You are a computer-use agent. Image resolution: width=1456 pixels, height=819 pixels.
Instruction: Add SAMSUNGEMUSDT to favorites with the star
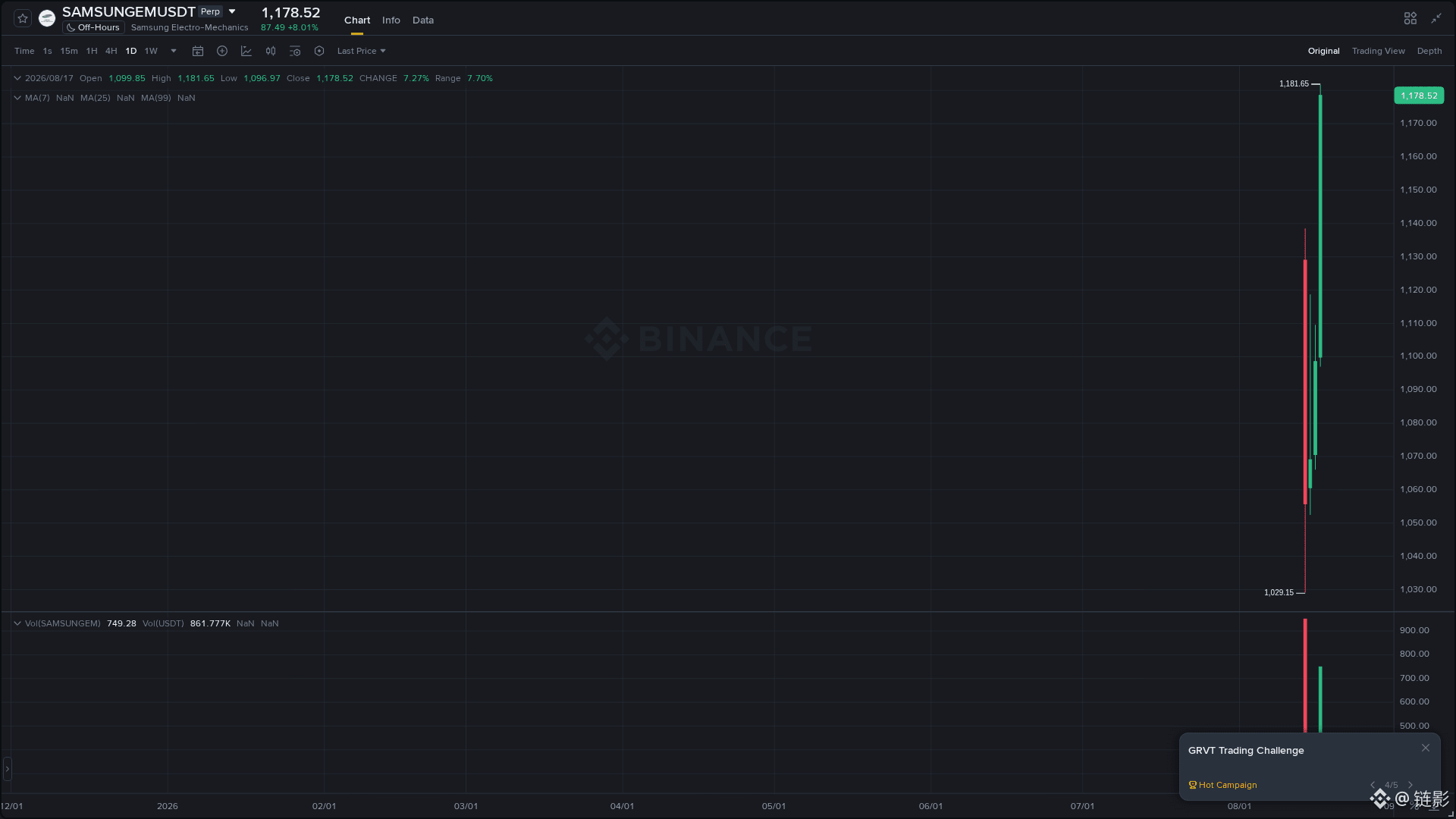pyautogui.click(x=23, y=18)
